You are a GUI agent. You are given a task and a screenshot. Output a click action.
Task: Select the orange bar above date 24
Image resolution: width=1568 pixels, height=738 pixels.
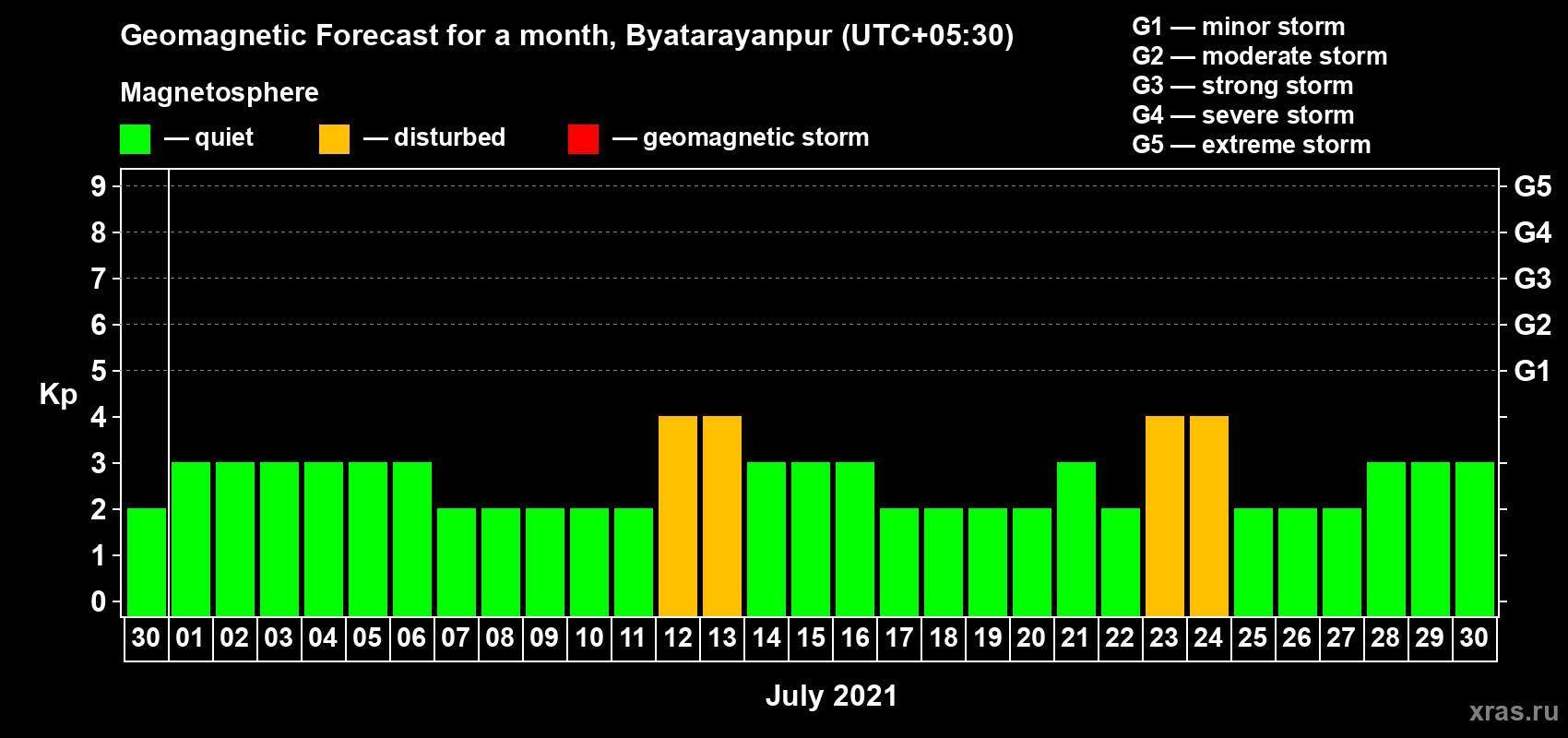(1209, 516)
